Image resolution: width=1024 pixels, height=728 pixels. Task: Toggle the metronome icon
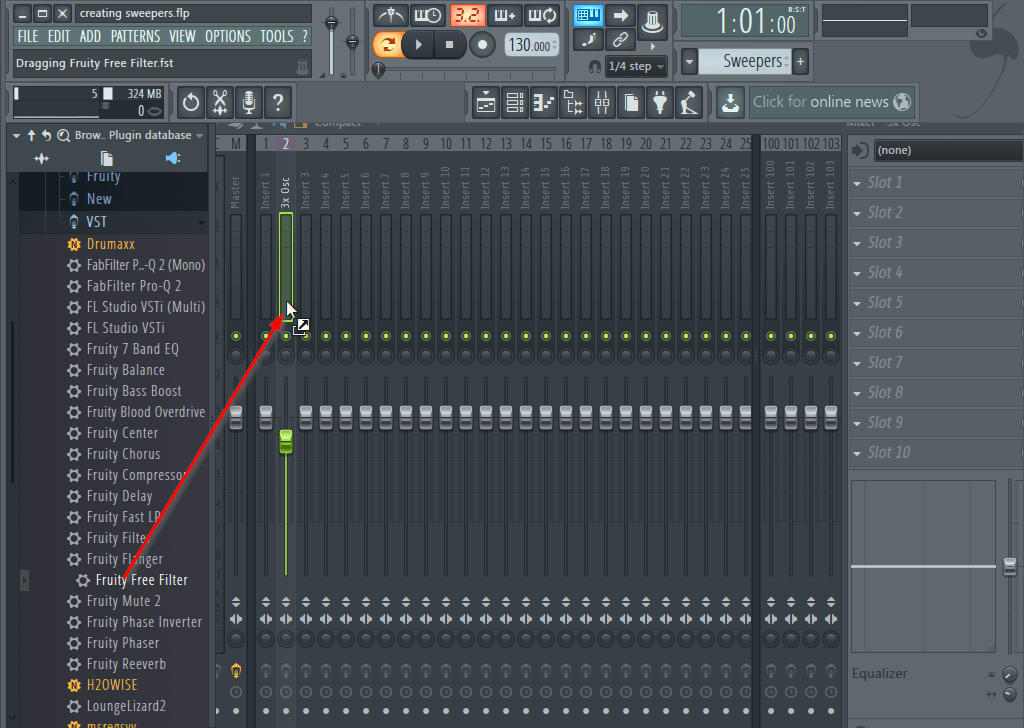pyautogui.click(x=391, y=15)
